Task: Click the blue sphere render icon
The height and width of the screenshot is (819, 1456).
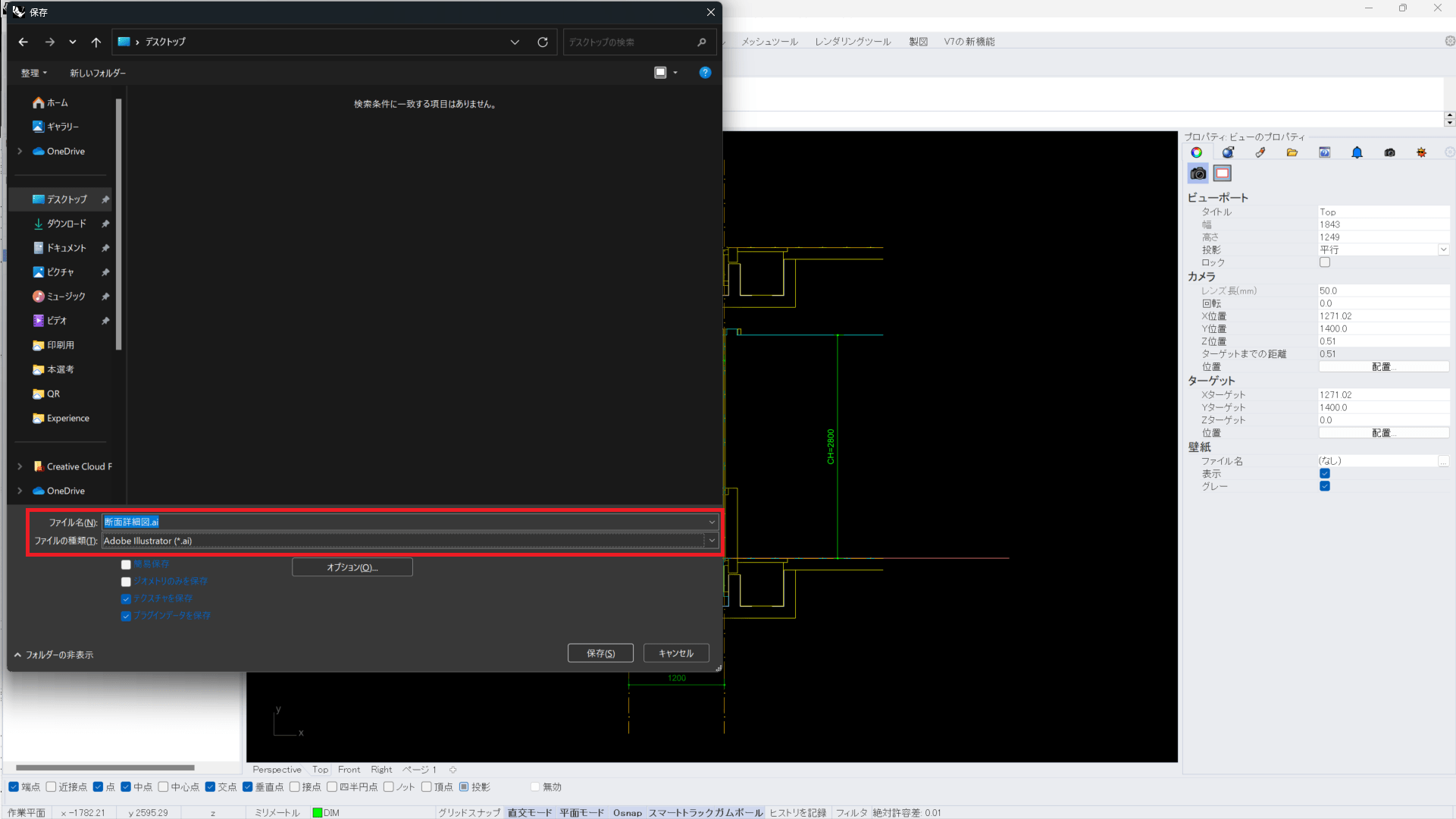Action: tap(1228, 152)
